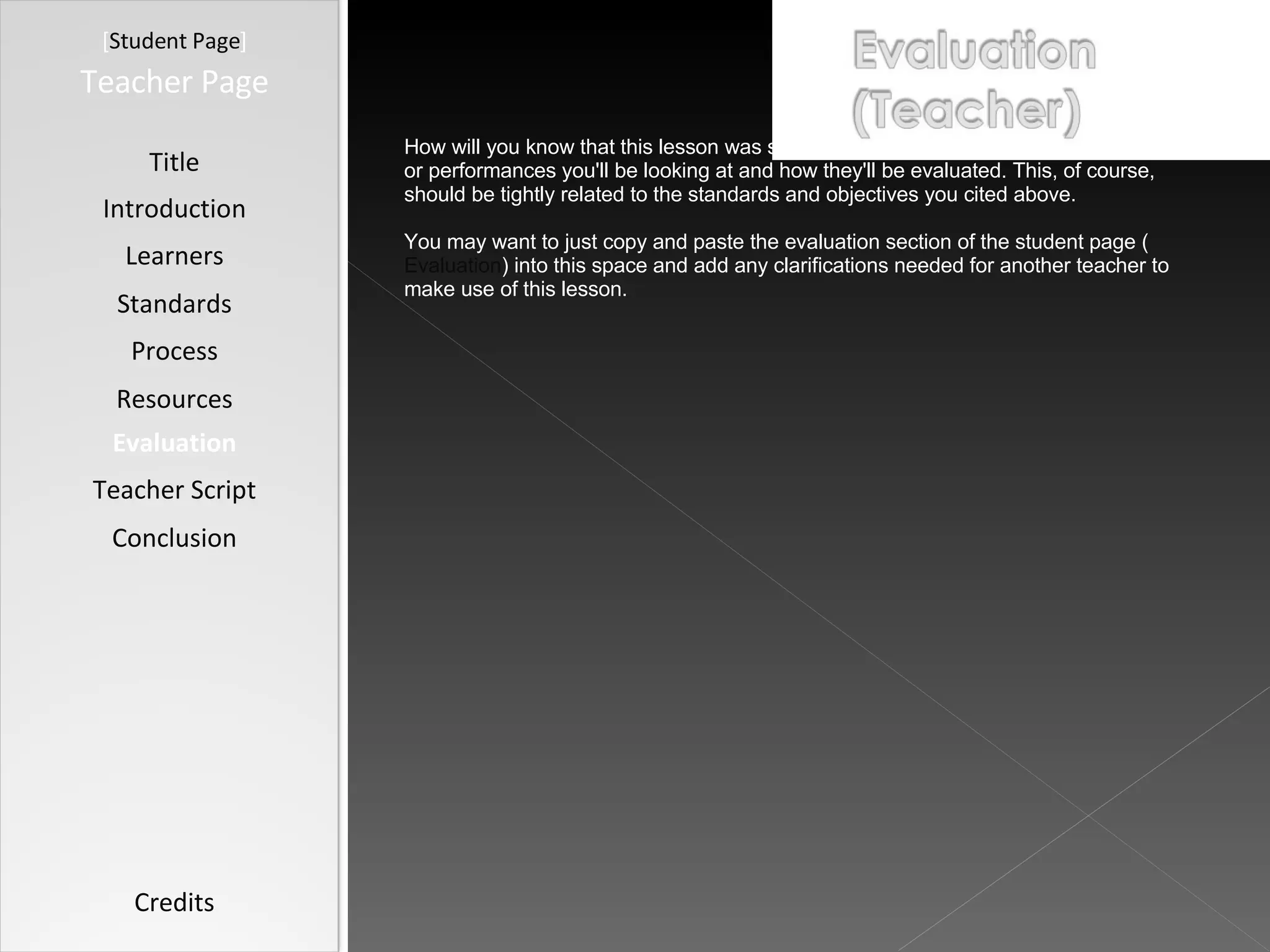Jump to the Standards section
Image resolution: width=1270 pixels, height=952 pixels.
click(x=174, y=304)
